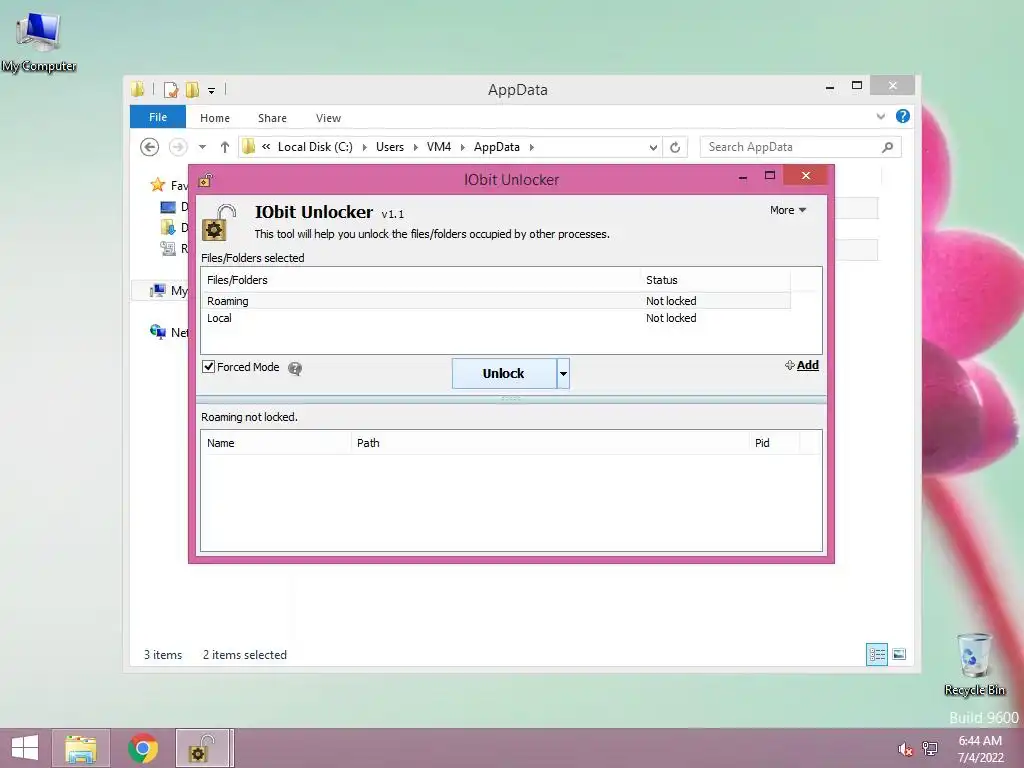The width and height of the screenshot is (1024, 768).
Task: Select the Roaming row in files list
Action: coord(495,301)
